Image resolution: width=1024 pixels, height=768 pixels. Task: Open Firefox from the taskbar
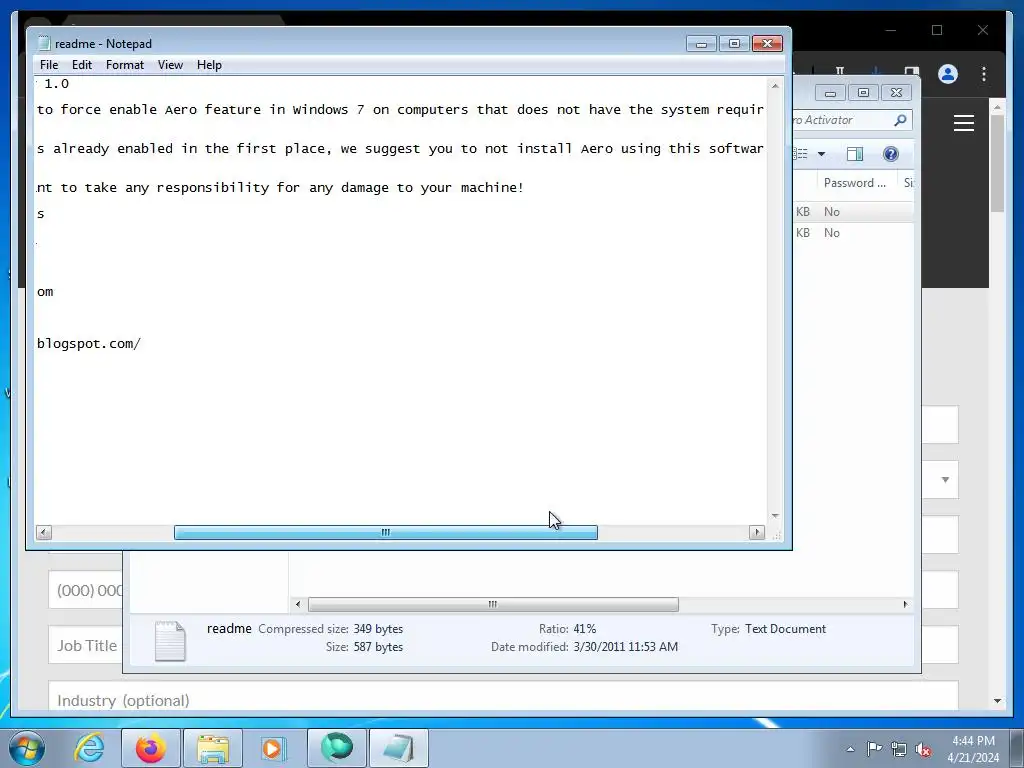tap(151, 748)
